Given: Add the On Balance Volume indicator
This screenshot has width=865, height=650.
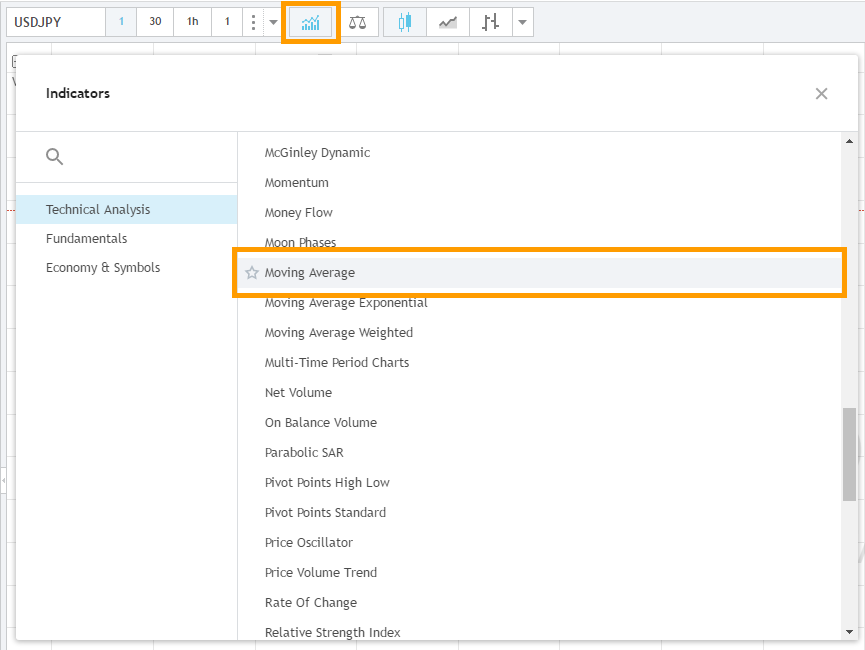Looking at the screenshot, I should tap(539, 423).
